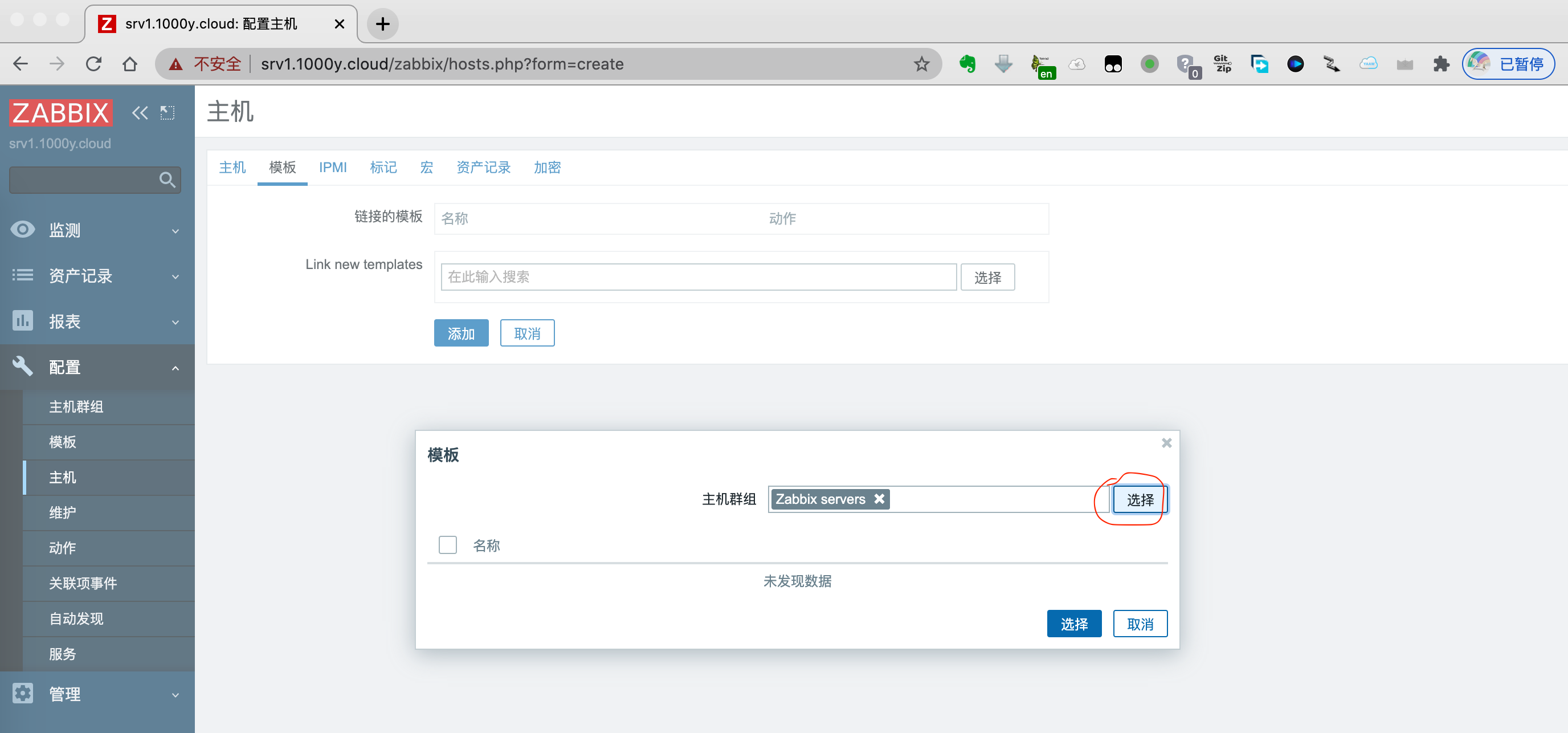Click the circled 选择 button in the dialog
1568x733 pixels.
click(x=1140, y=499)
